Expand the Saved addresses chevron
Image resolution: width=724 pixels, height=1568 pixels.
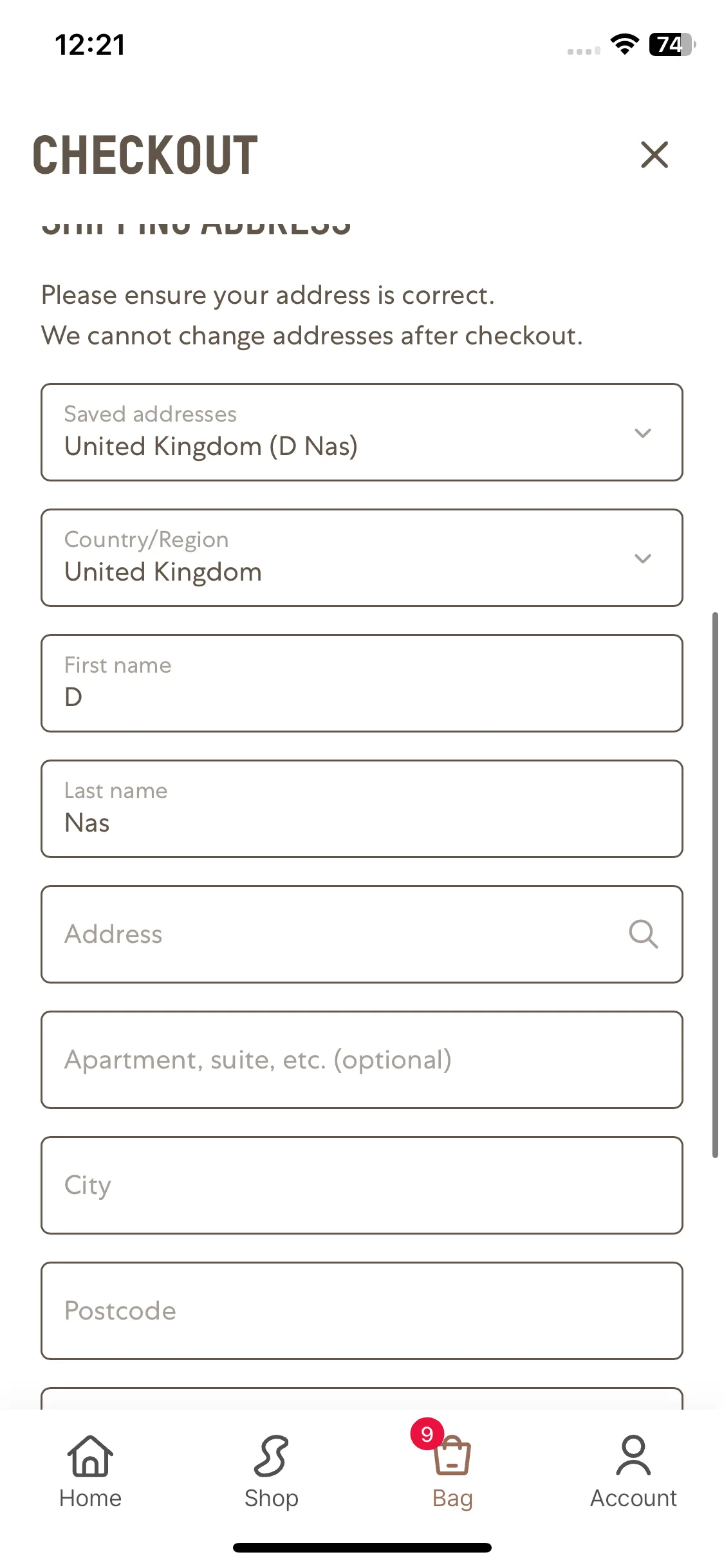tap(643, 433)
